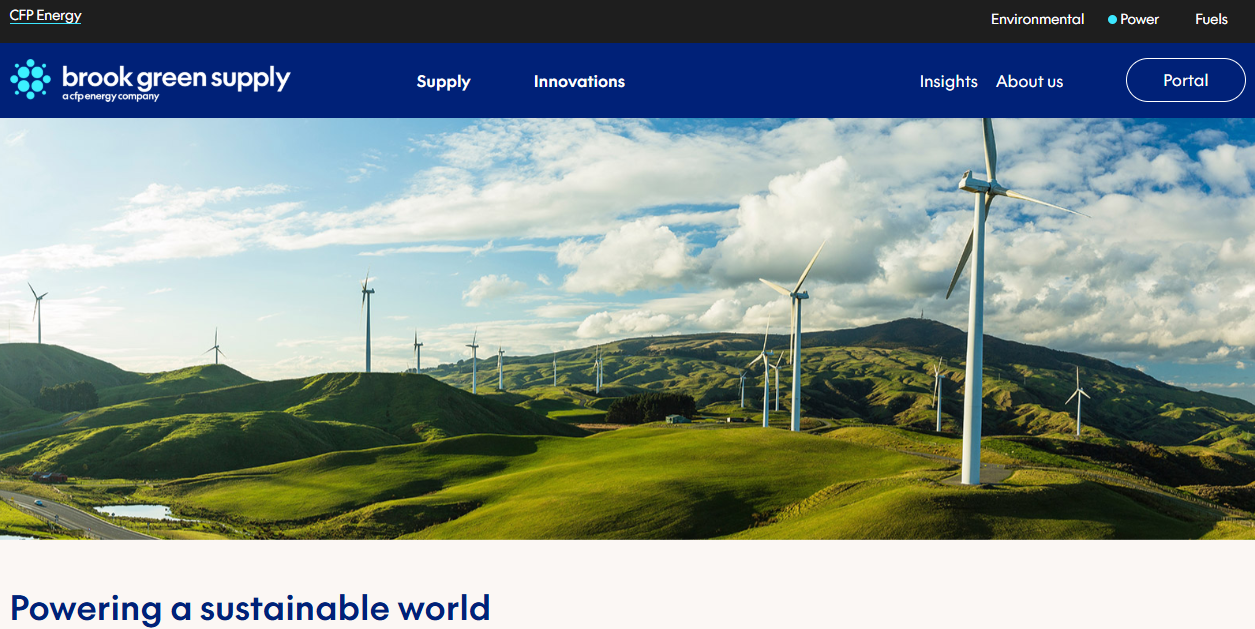
Task: Expand the Supply dropdown in the navbar
Action: [x=443, y=81]
